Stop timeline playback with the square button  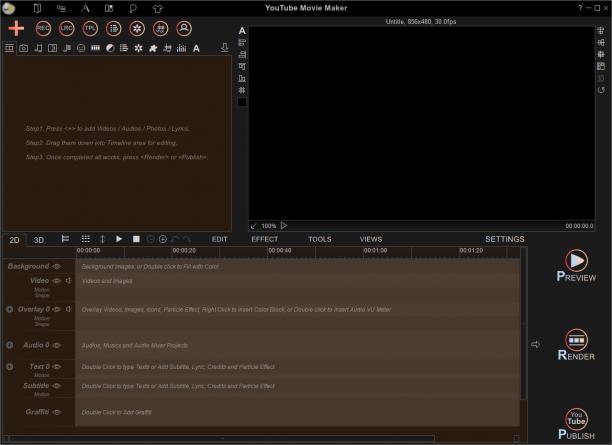136,239
